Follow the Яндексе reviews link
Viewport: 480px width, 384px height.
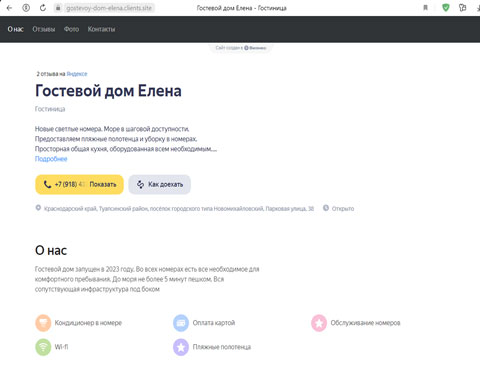click(77, 74)
